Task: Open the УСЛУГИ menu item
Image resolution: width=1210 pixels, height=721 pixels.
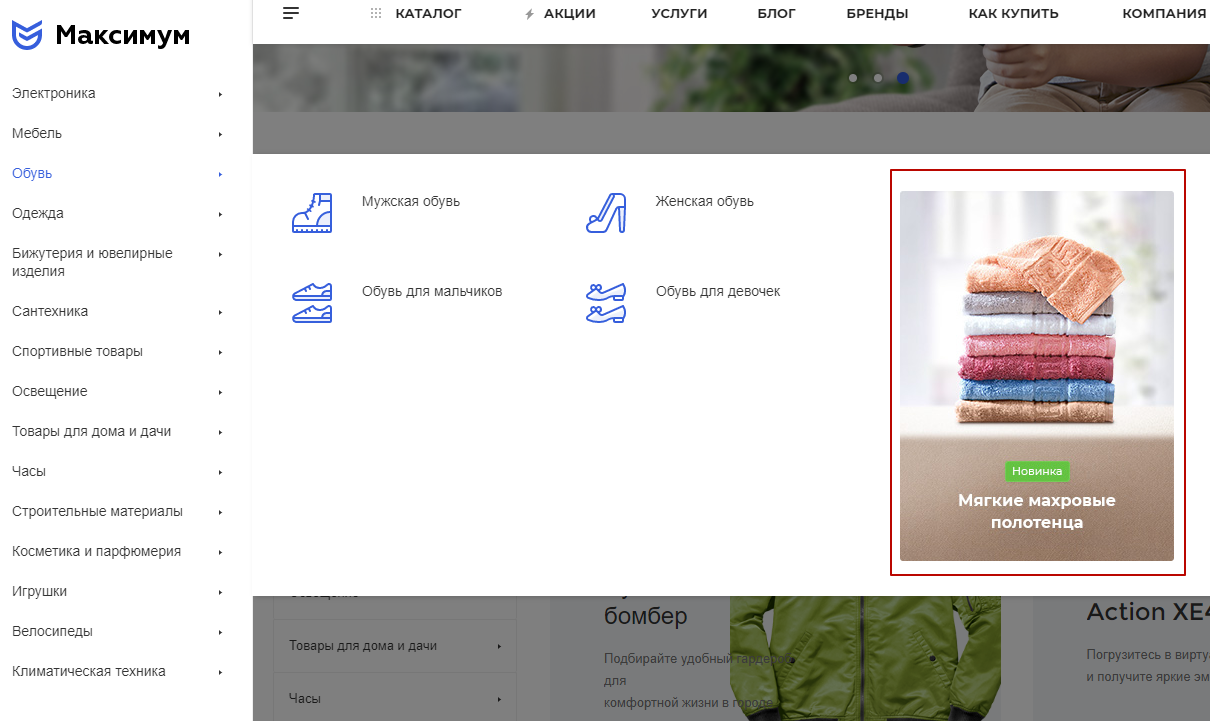Action: (x=679, y=14)
